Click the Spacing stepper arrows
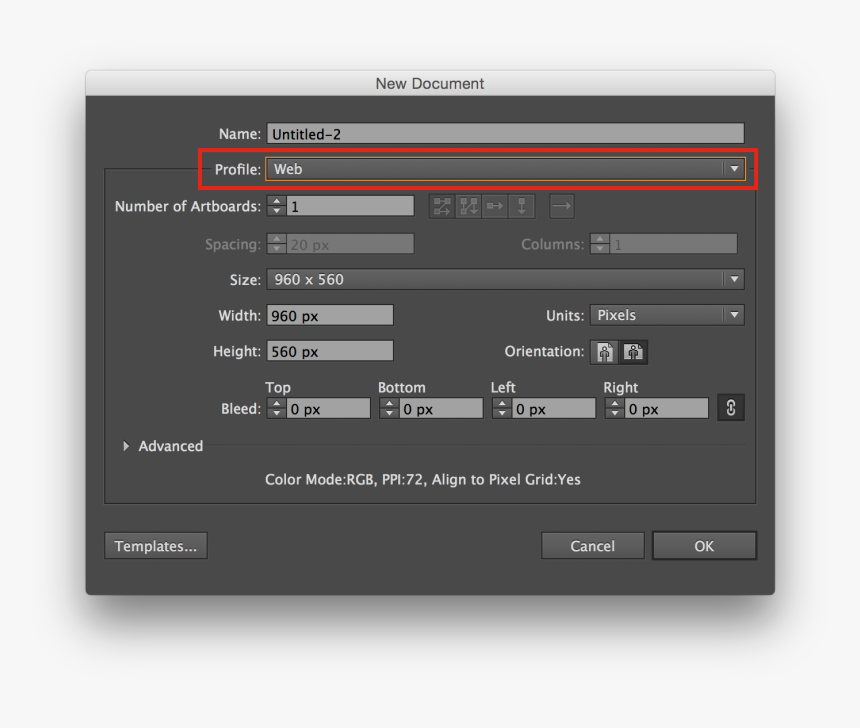The height and width of the screenshot is (728, 860). pos(276,244)
